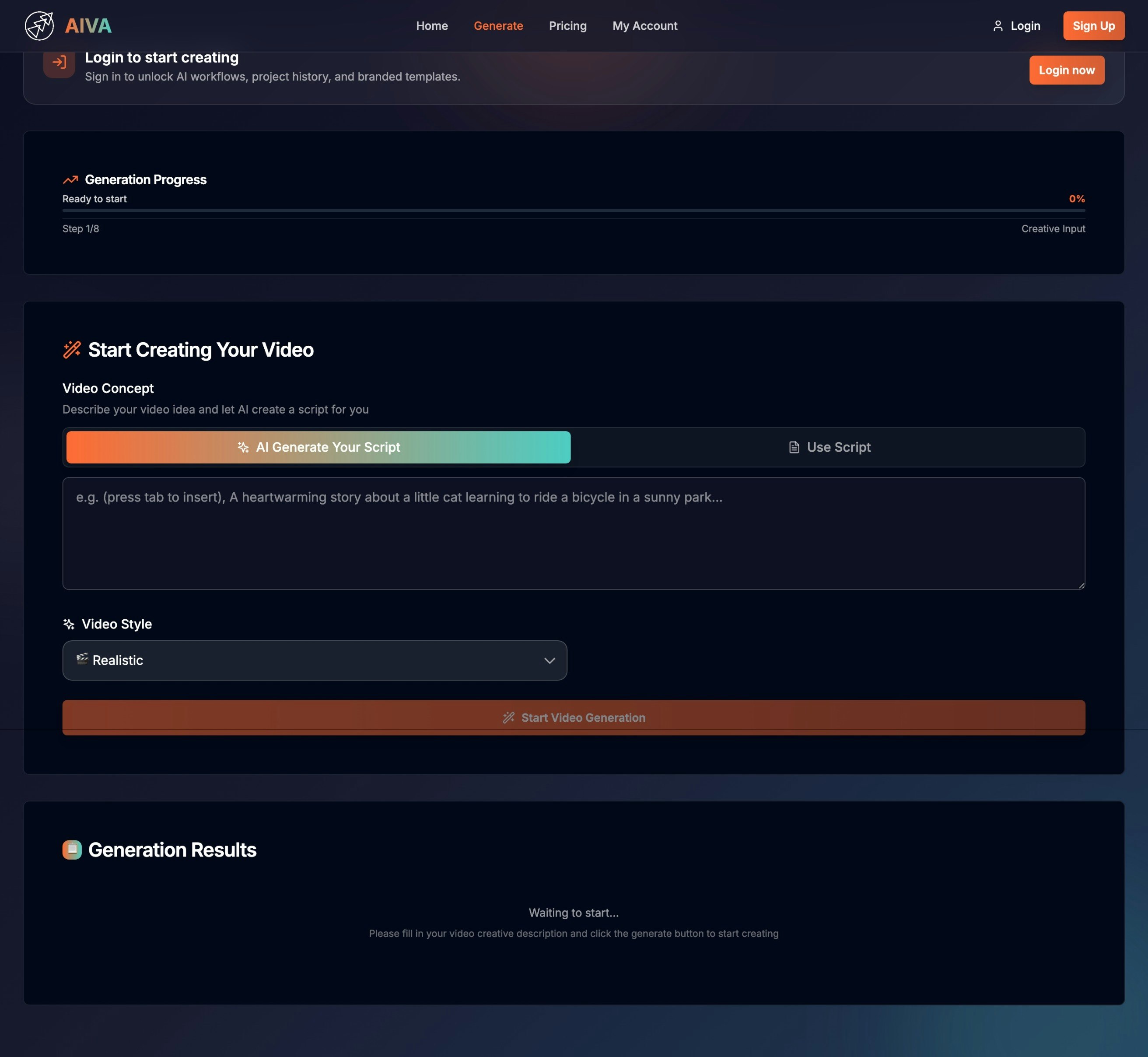Click the magic wand icon beside heading

(x=72, y=349)
